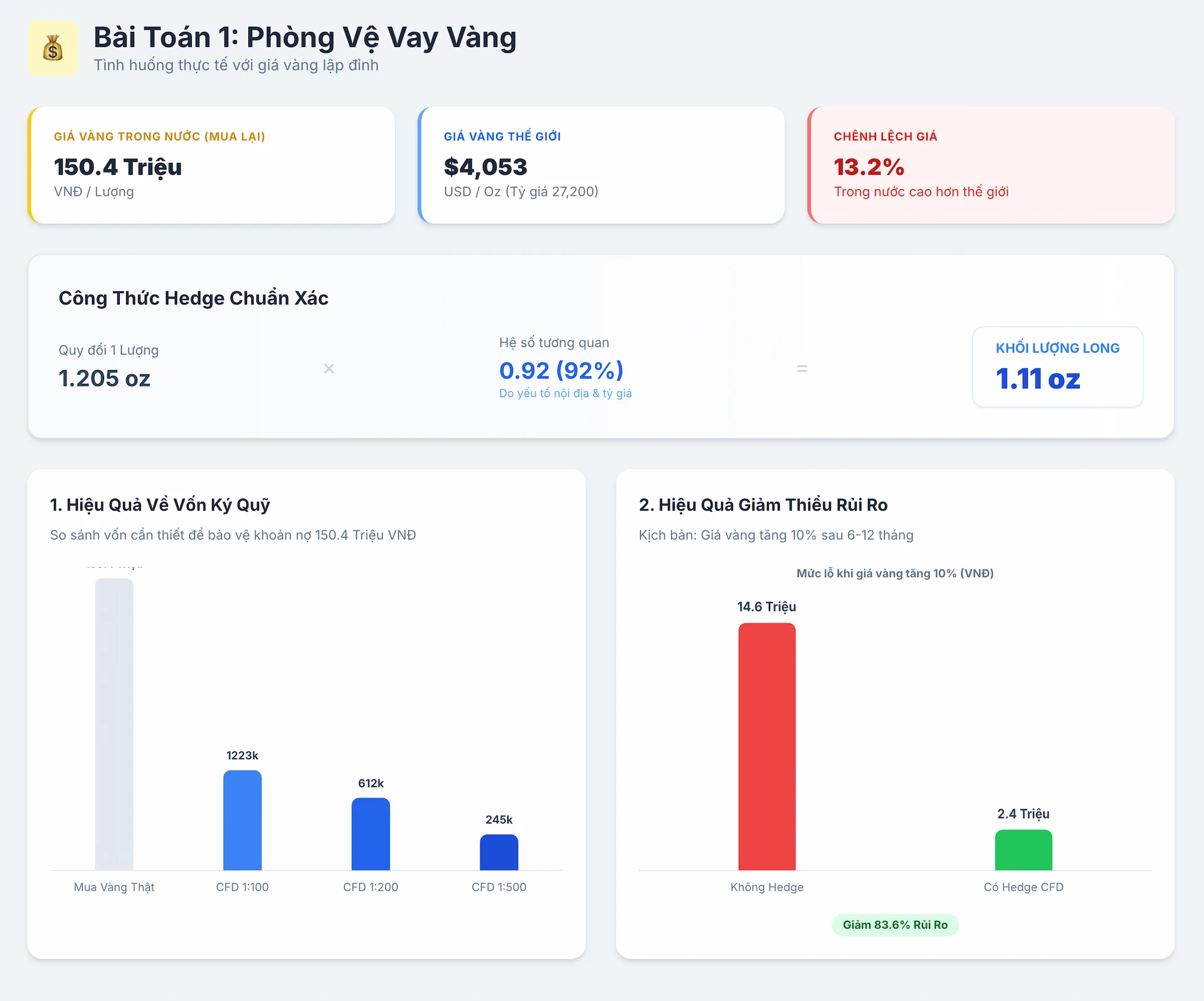Screen dimensions: 1204x1001
Task: Click the green Có Hedge CFD bar
Action: [1023, 850]
